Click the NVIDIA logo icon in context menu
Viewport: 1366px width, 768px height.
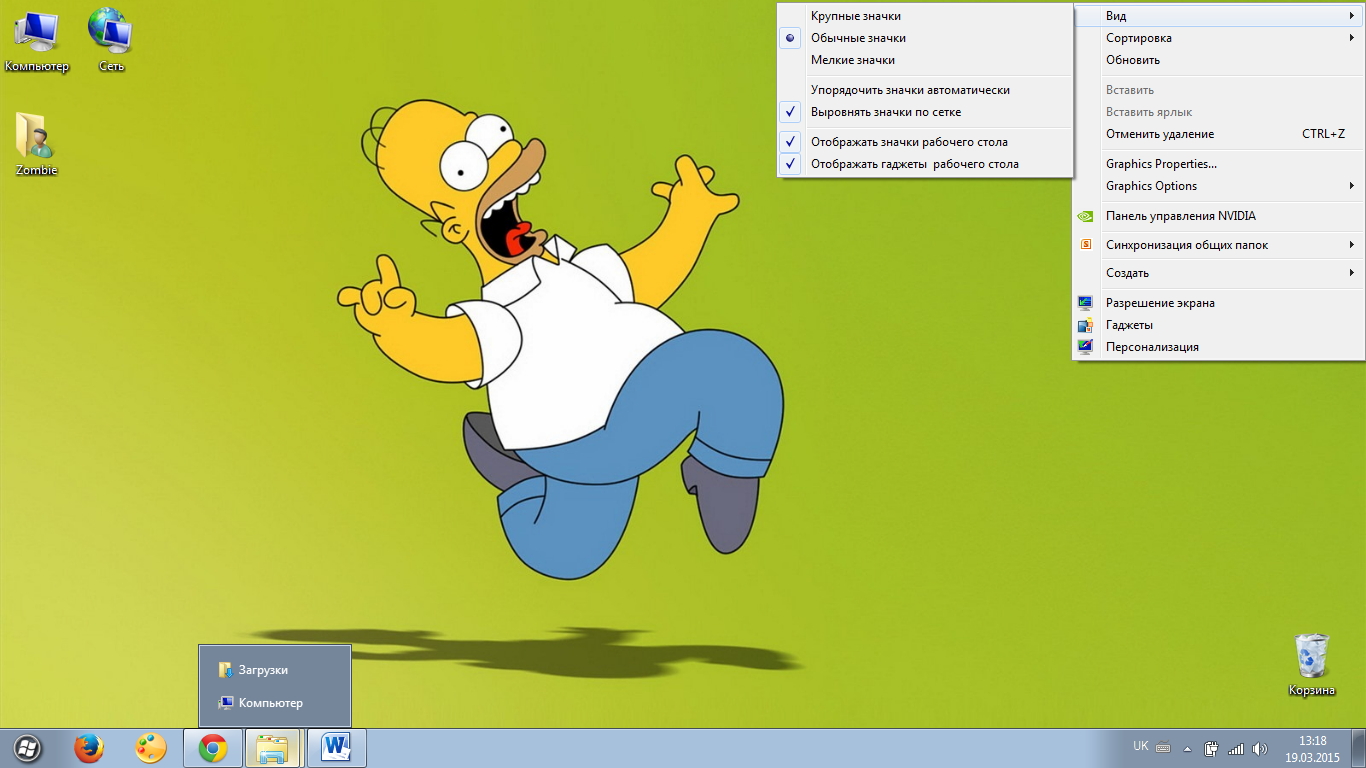click(x=1085, y=216)
